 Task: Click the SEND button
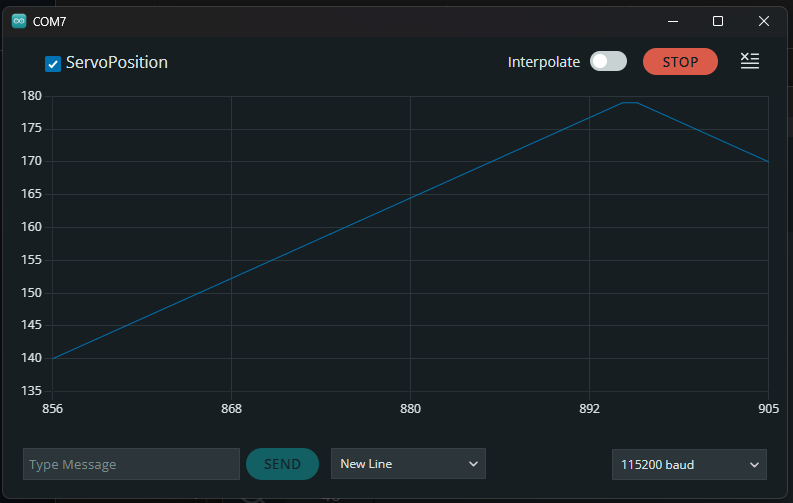point(282,464)
